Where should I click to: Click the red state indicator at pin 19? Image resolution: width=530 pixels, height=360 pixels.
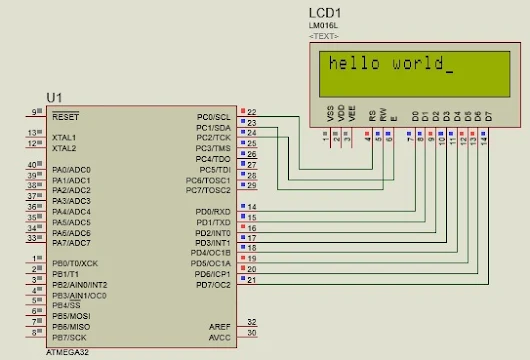(x=243, y=258)
